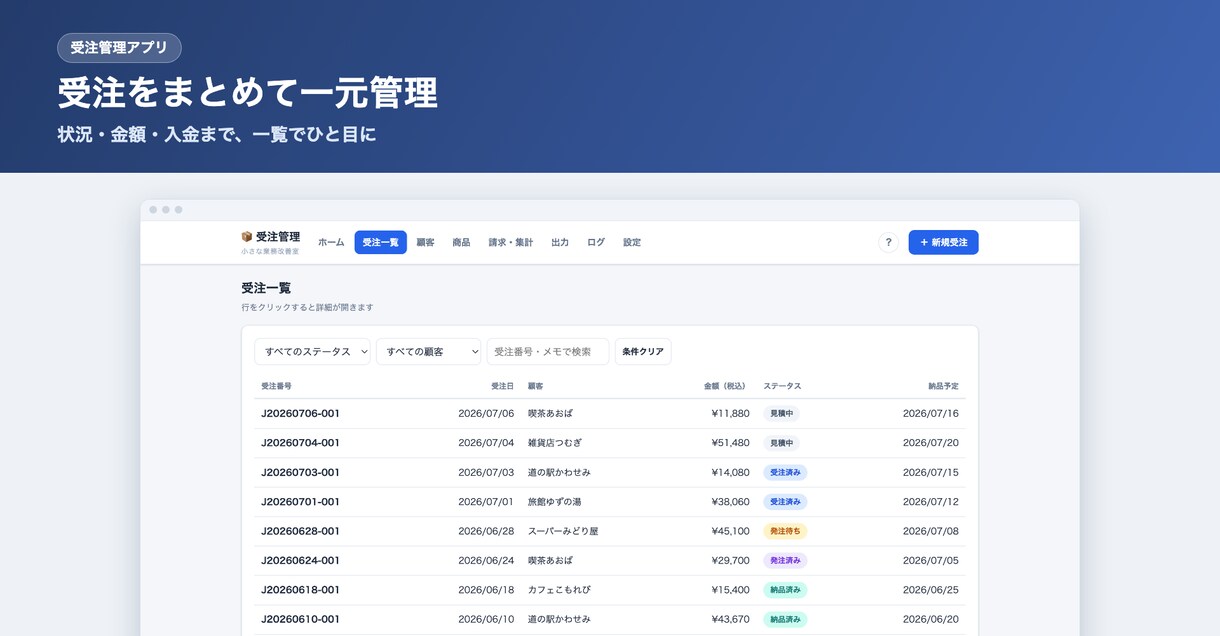Click the 納品予定 column header
Screen dimensions: 1220x636
click(943, 386)
